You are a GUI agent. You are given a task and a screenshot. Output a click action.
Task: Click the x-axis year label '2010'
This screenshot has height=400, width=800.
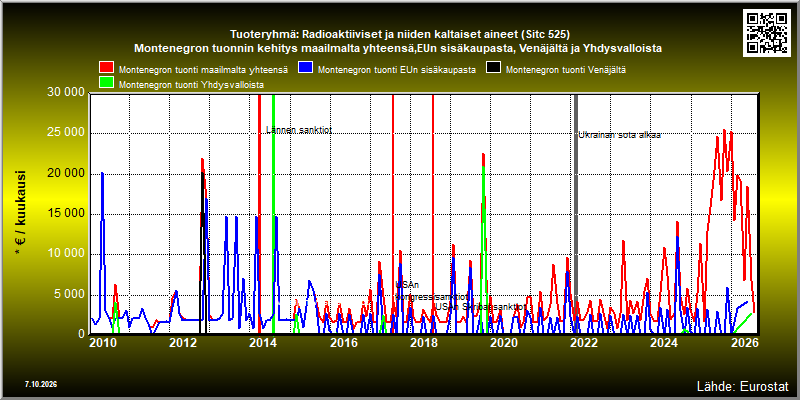tap(101, 342)
